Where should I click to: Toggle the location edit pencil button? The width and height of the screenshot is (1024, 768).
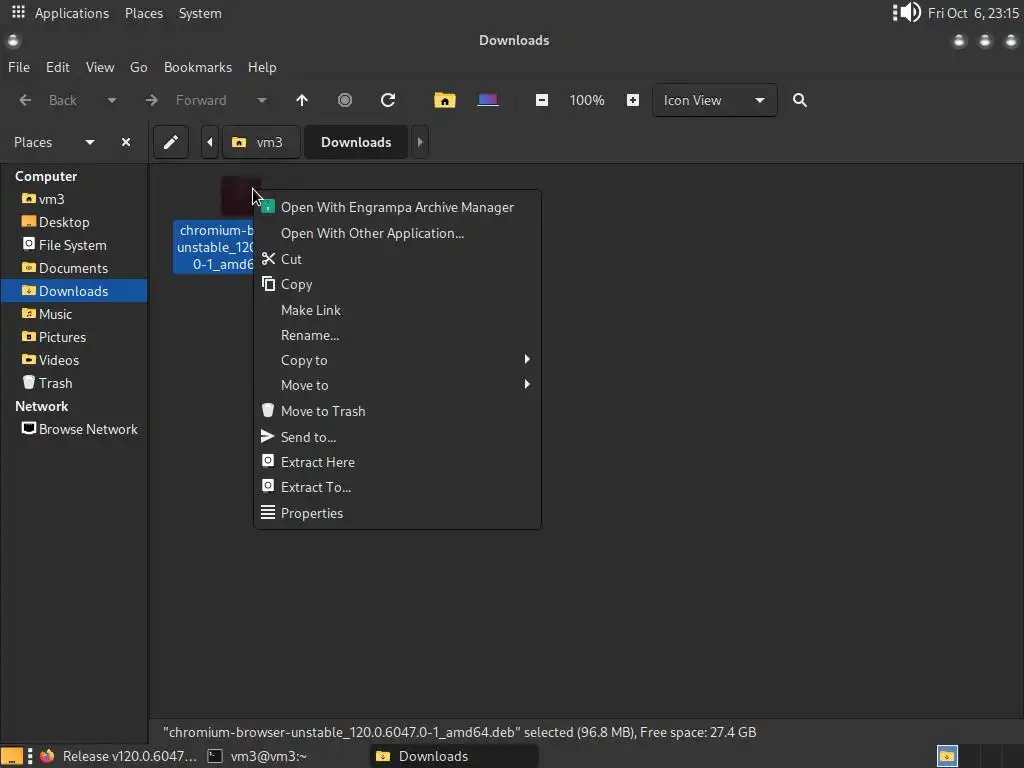[x=170, y=142]
